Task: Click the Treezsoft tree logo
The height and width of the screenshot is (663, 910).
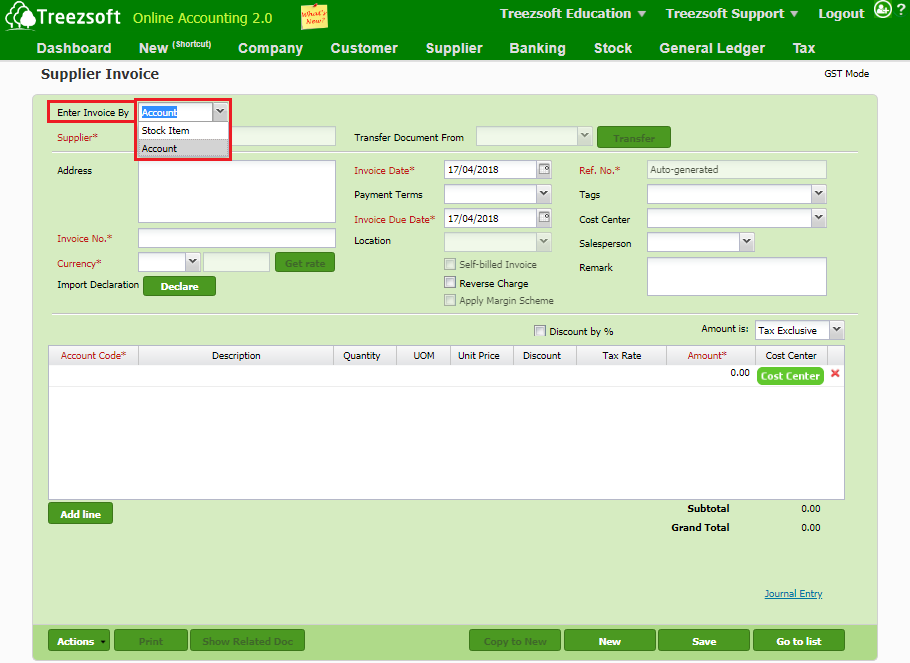Action: point(20,16)
